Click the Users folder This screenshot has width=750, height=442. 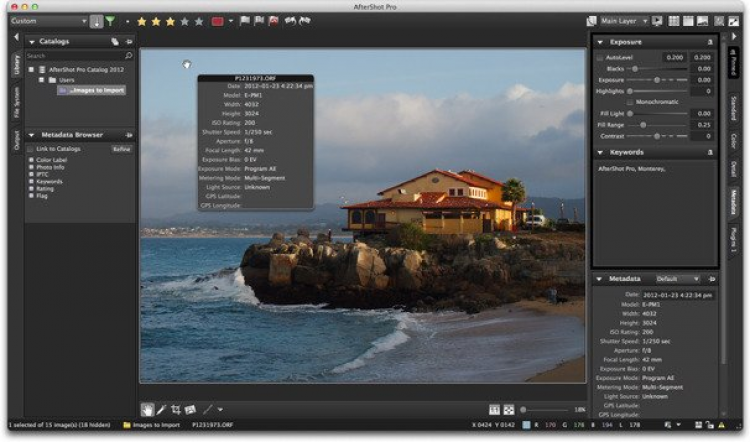coord(66,80)
